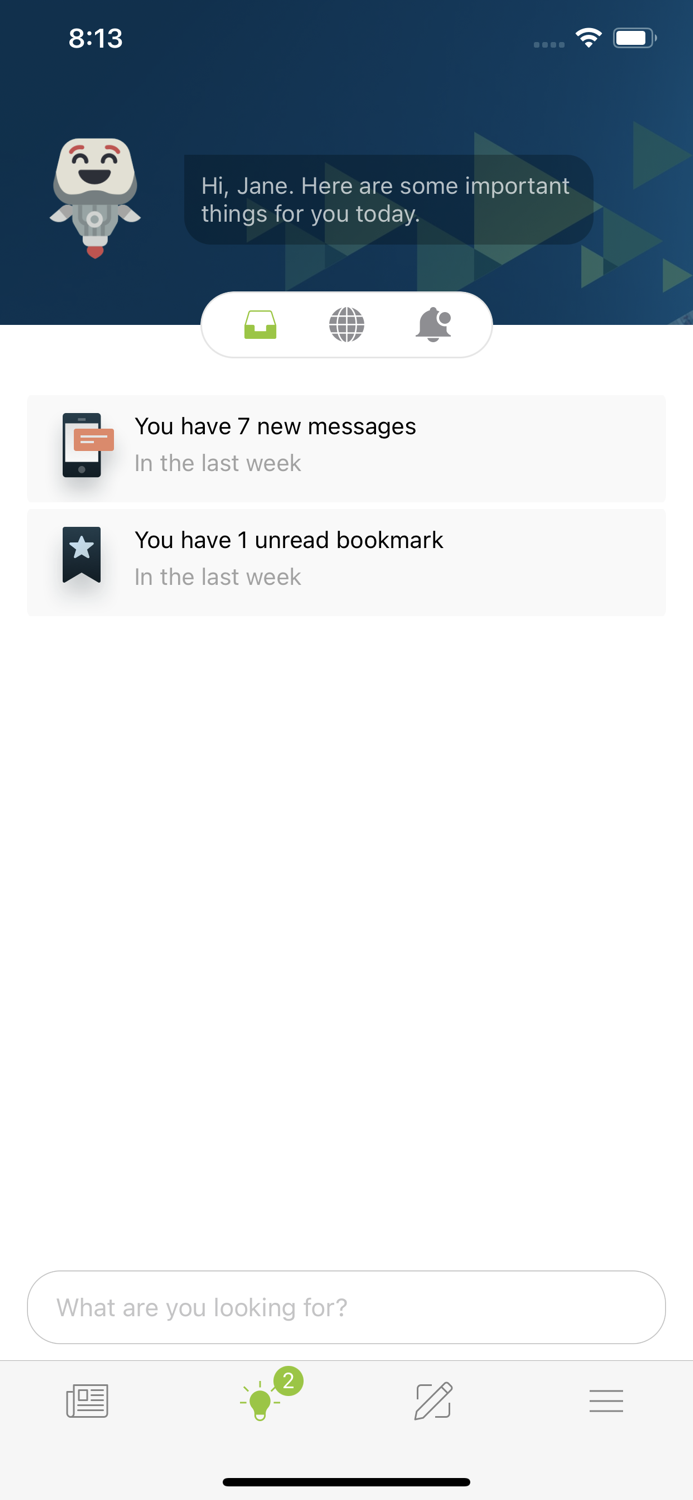Open the lightbulb assistant tab

click(260, 1401)
